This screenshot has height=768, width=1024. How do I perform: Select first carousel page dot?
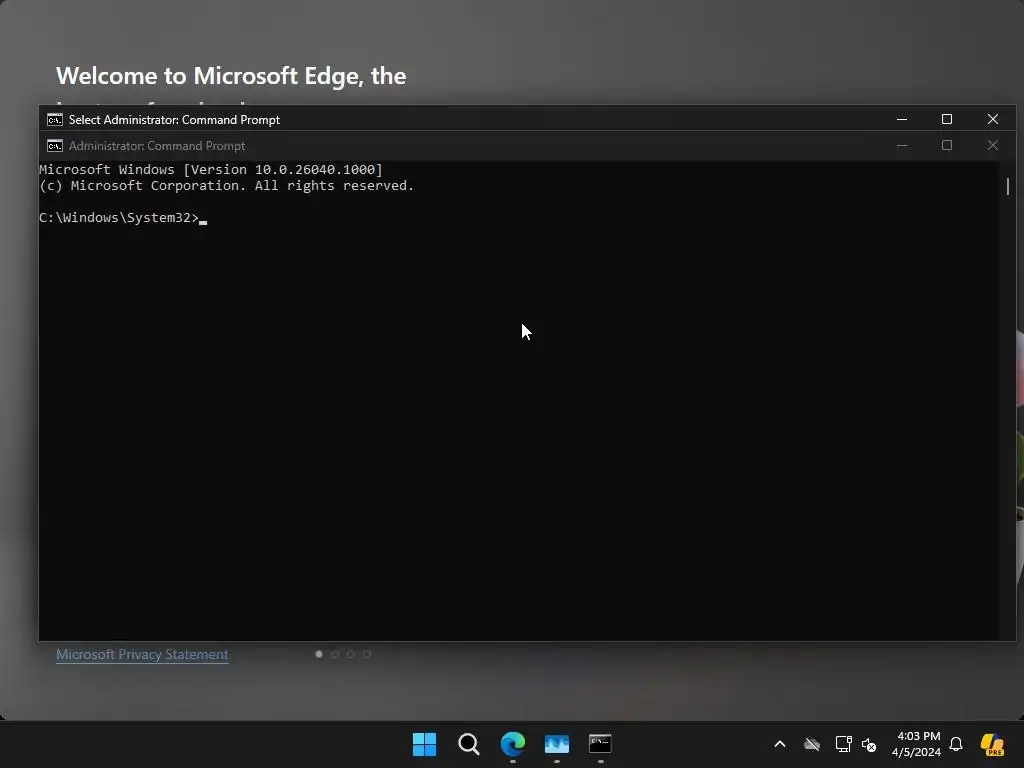click(x=319, y=654)
